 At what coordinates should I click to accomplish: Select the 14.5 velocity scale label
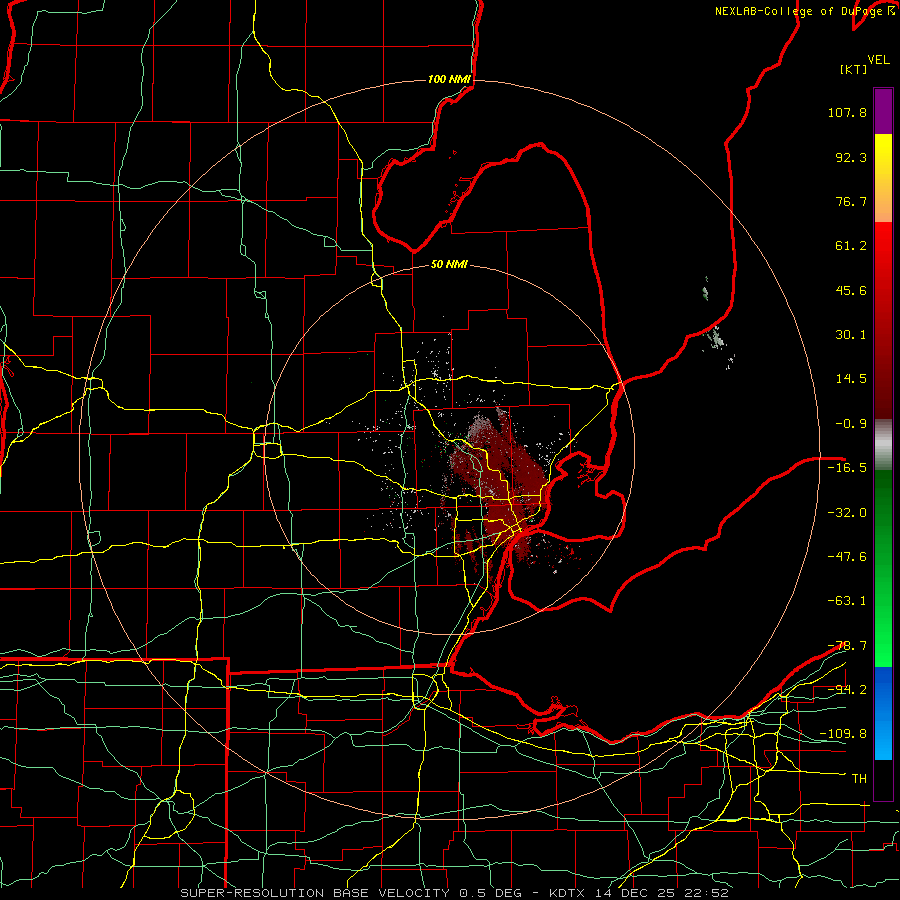[x=851, y=379]
